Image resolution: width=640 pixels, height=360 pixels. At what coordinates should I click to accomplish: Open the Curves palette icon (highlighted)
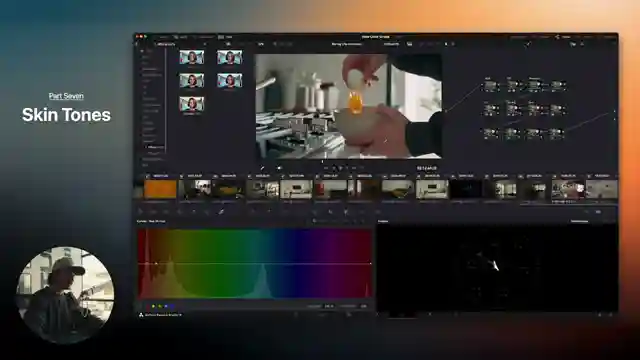pos(221,211)
